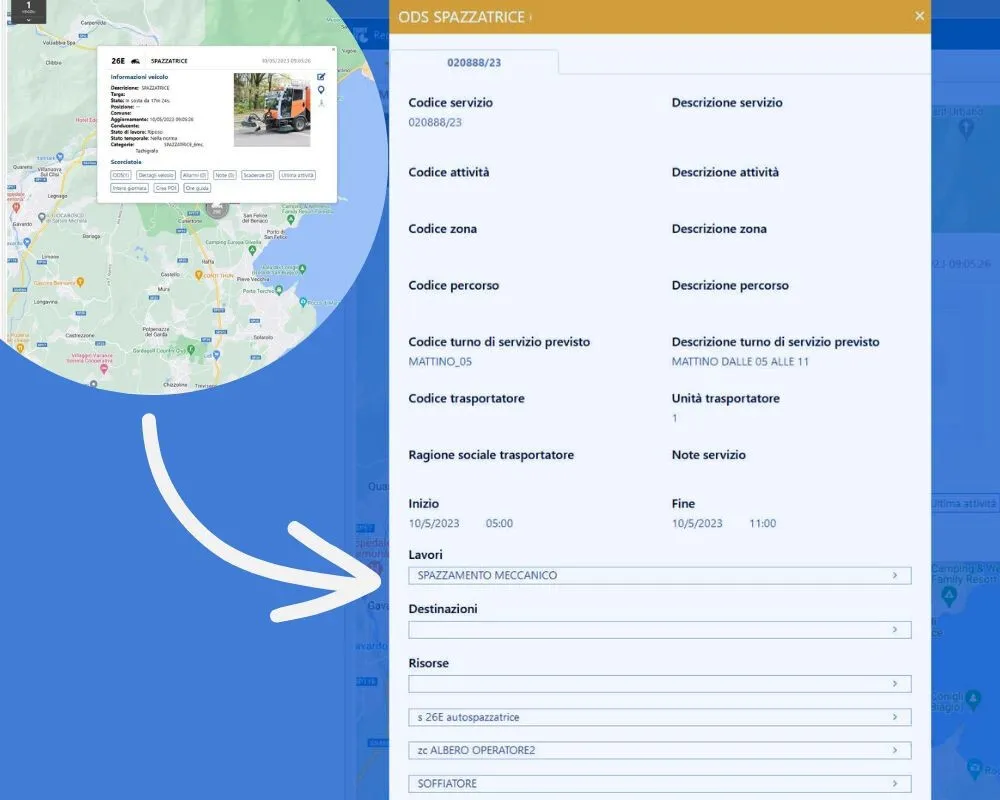Screen dimensions: 1000x800
Task: Expand the SPAZZAMENTO MECCANICO row
Action: [894, 576]
